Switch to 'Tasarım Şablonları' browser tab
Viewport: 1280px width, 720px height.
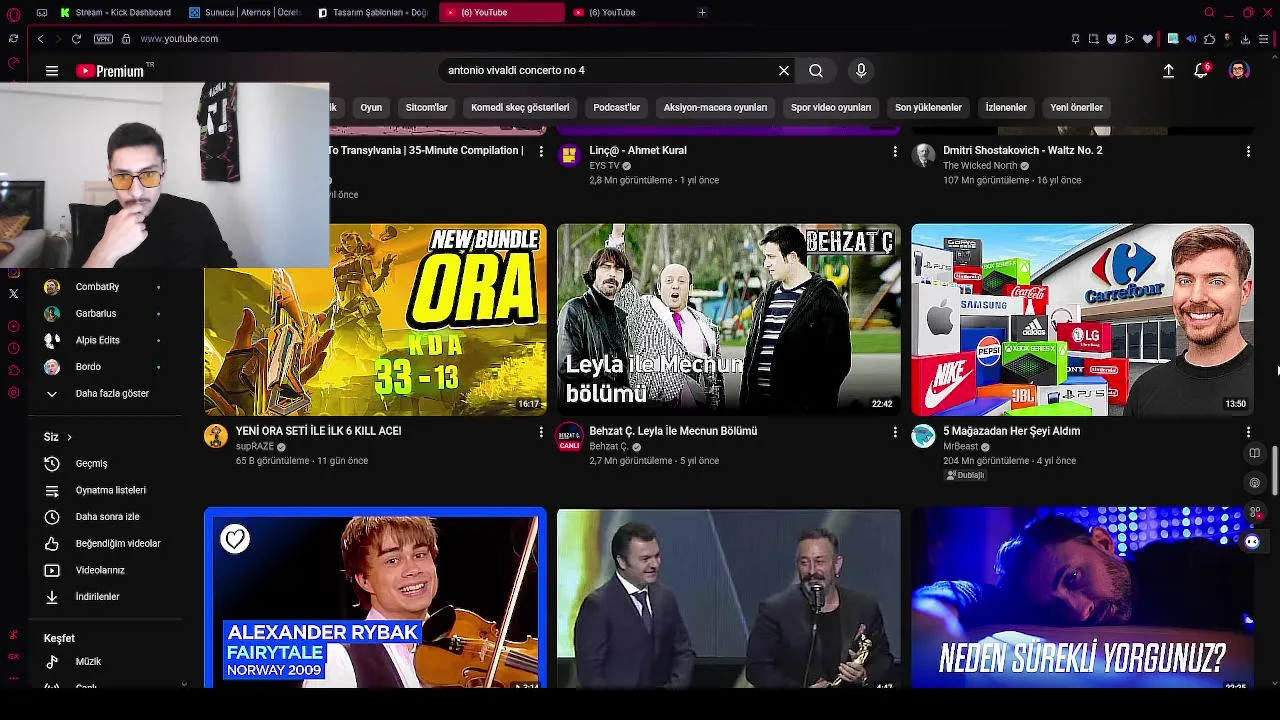(373, 12)
